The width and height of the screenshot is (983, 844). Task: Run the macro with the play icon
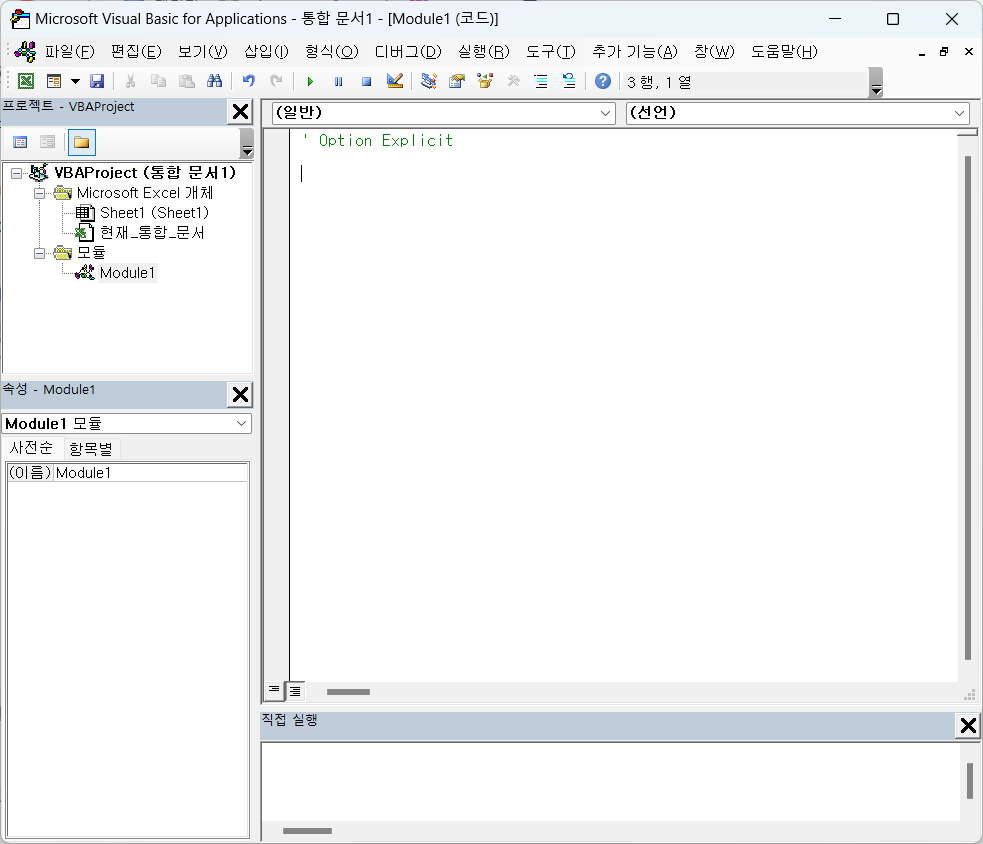[x=310, y=82]
